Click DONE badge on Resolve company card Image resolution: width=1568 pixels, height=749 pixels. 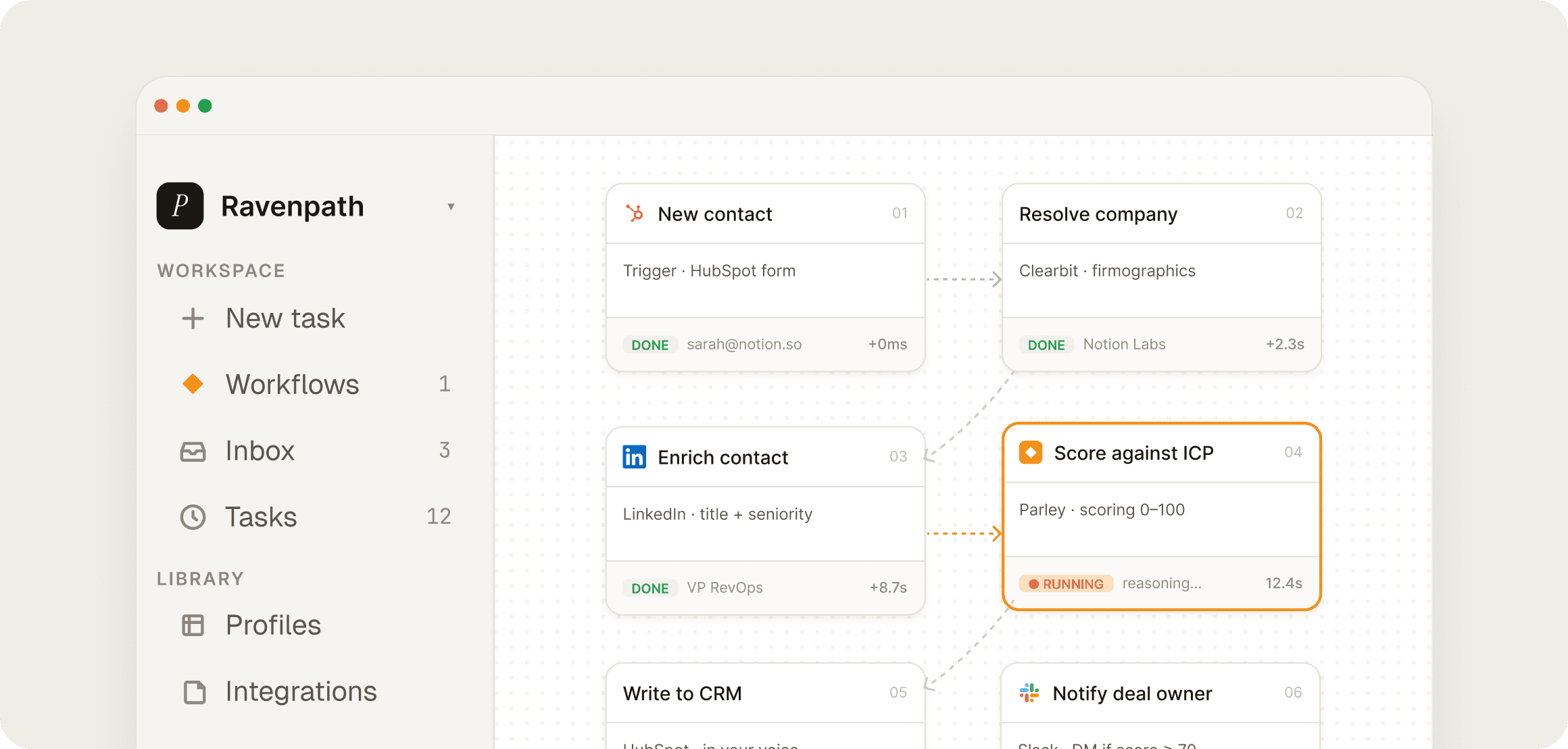(1046, 345)
